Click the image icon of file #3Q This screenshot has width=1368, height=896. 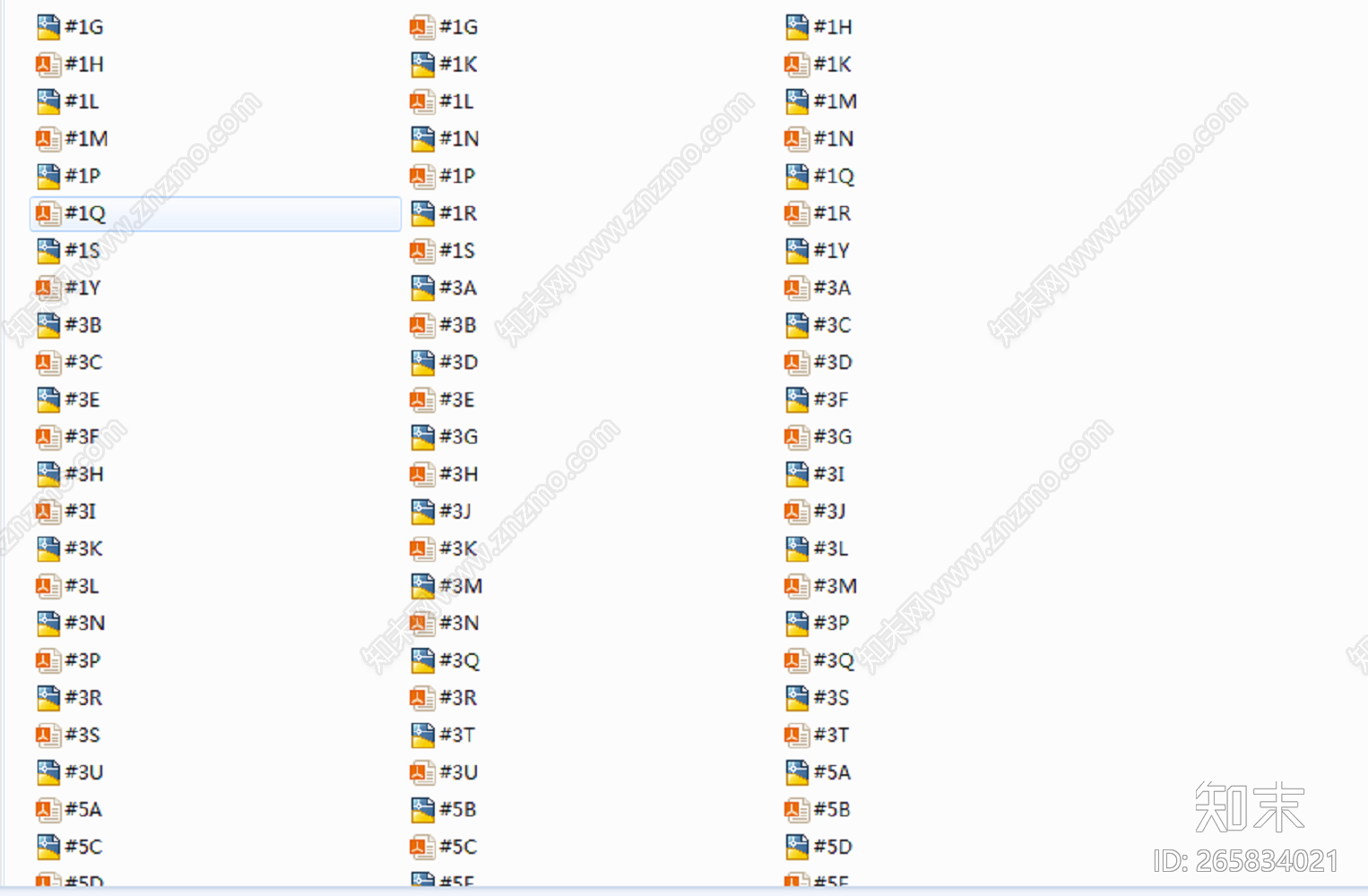pos(423,660)
